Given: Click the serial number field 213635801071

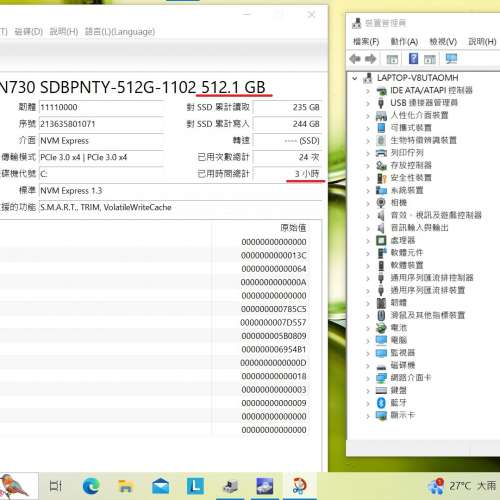Looking at the screenshot, I should tap(101, 124).
